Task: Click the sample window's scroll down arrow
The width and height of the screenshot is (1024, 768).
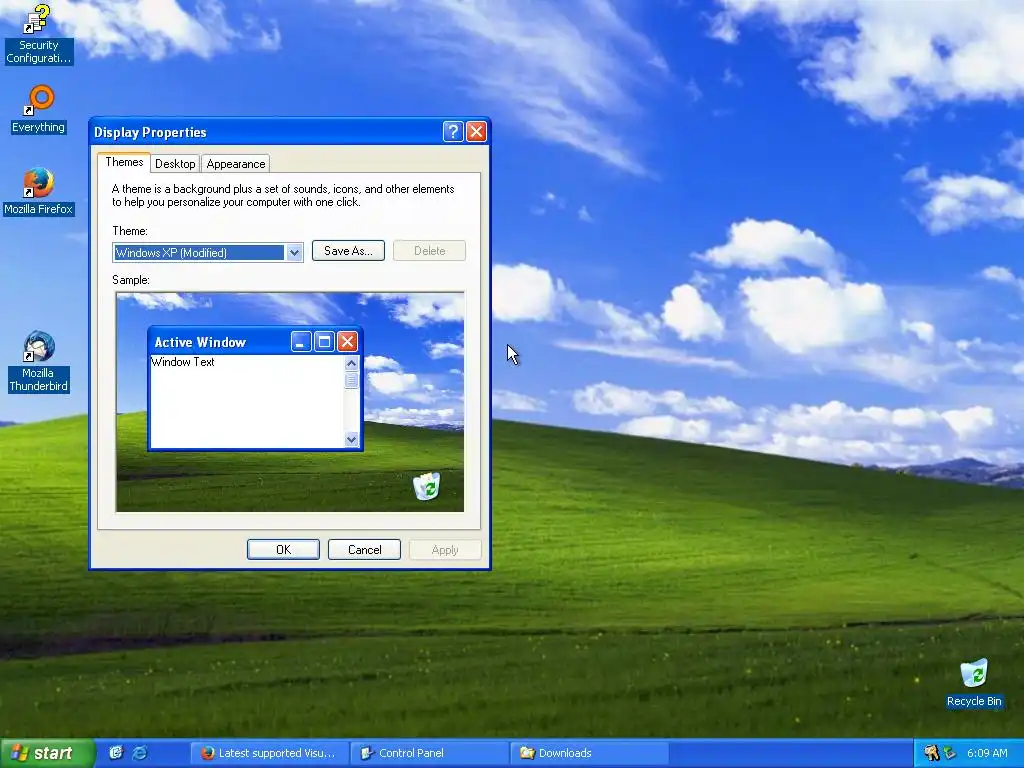Action: [x=351, y=440]
